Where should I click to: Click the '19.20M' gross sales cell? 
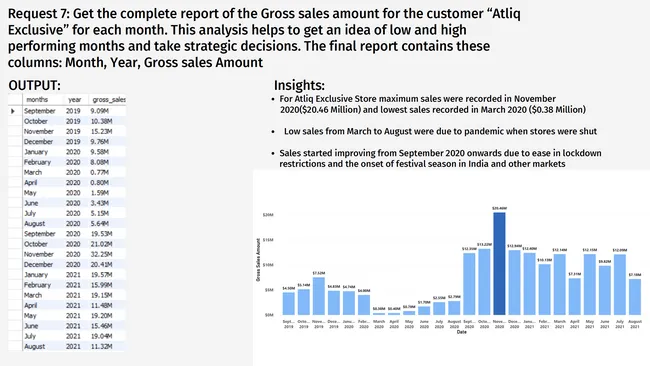click(x=101, y=316)
